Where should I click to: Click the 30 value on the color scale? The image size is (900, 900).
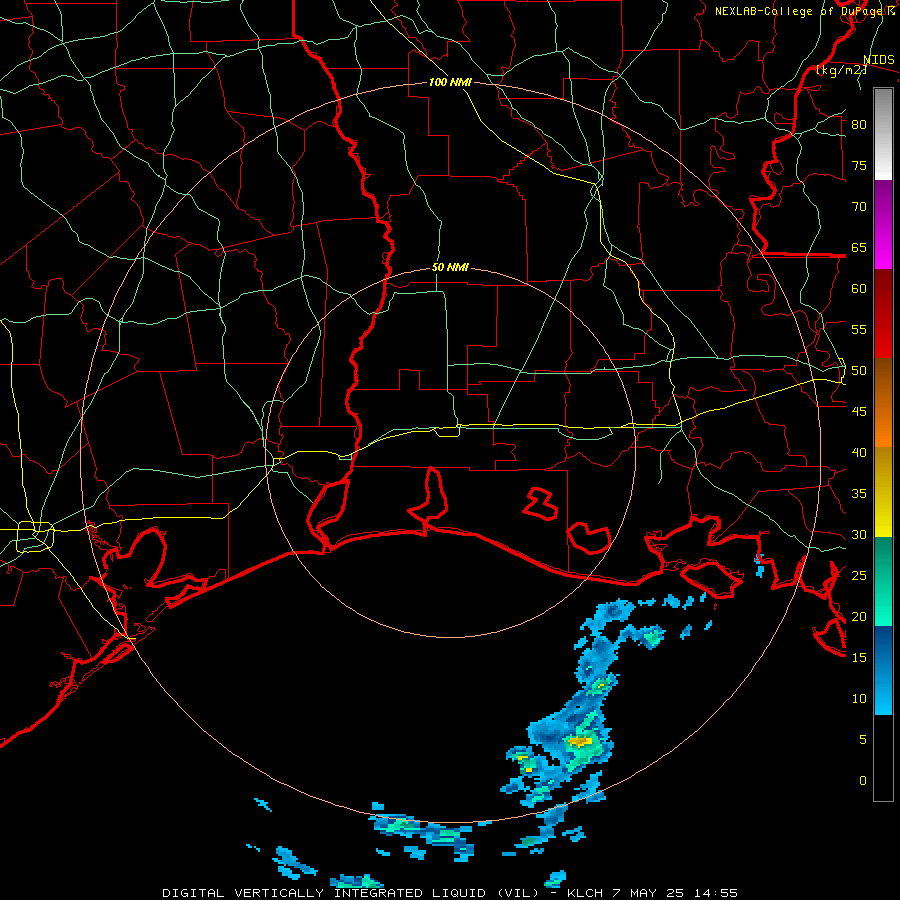tap(859, 535)
